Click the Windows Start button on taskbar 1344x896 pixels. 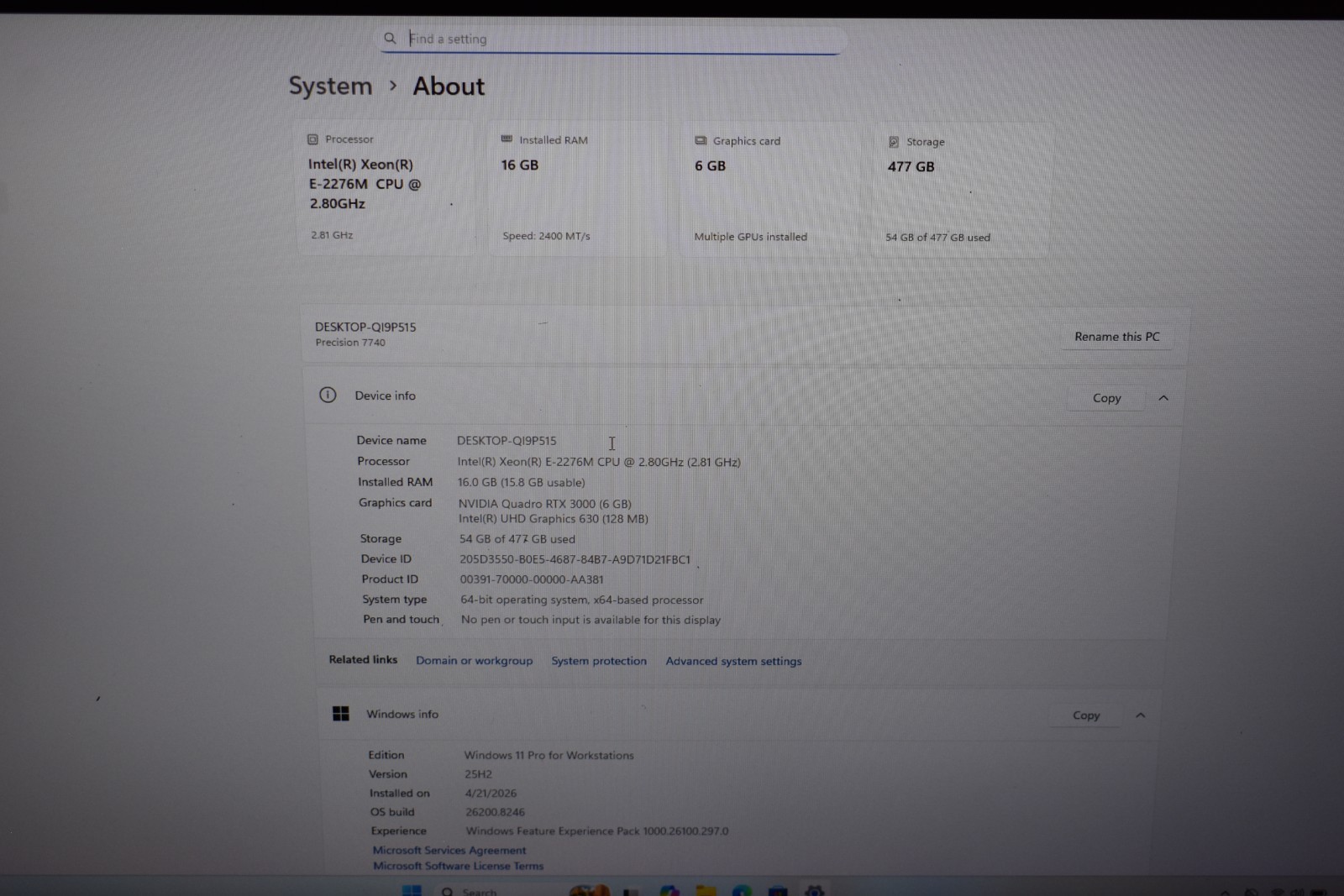(x=412, y=891)
